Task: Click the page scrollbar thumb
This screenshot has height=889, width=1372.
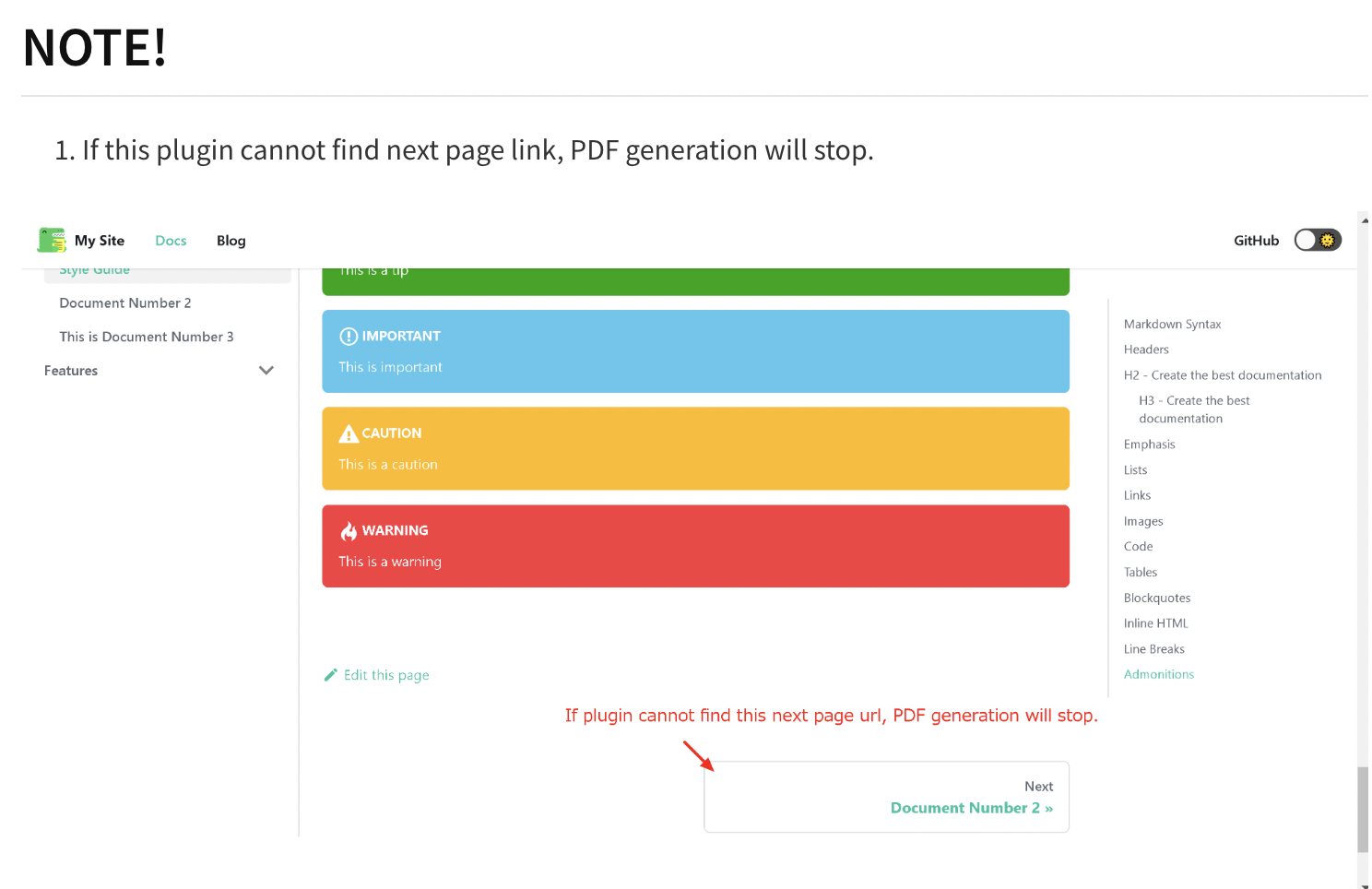Action: point(1363,809)
